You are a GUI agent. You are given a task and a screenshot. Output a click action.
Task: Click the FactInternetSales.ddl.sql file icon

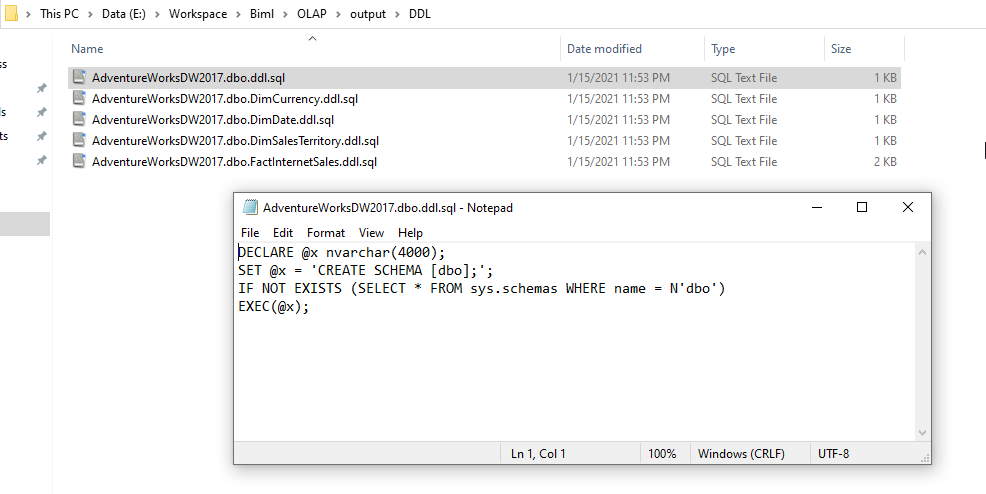pyautogui.click(x=80, y=162)
